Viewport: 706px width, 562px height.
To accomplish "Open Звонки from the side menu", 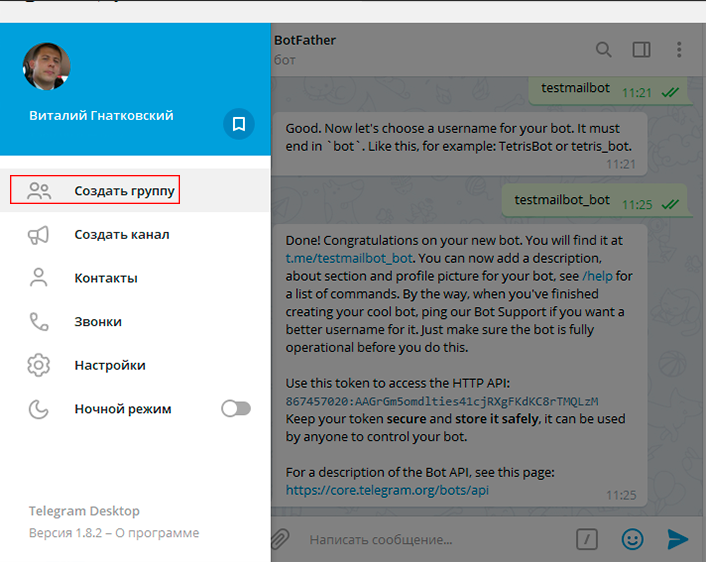I will 135,322.
